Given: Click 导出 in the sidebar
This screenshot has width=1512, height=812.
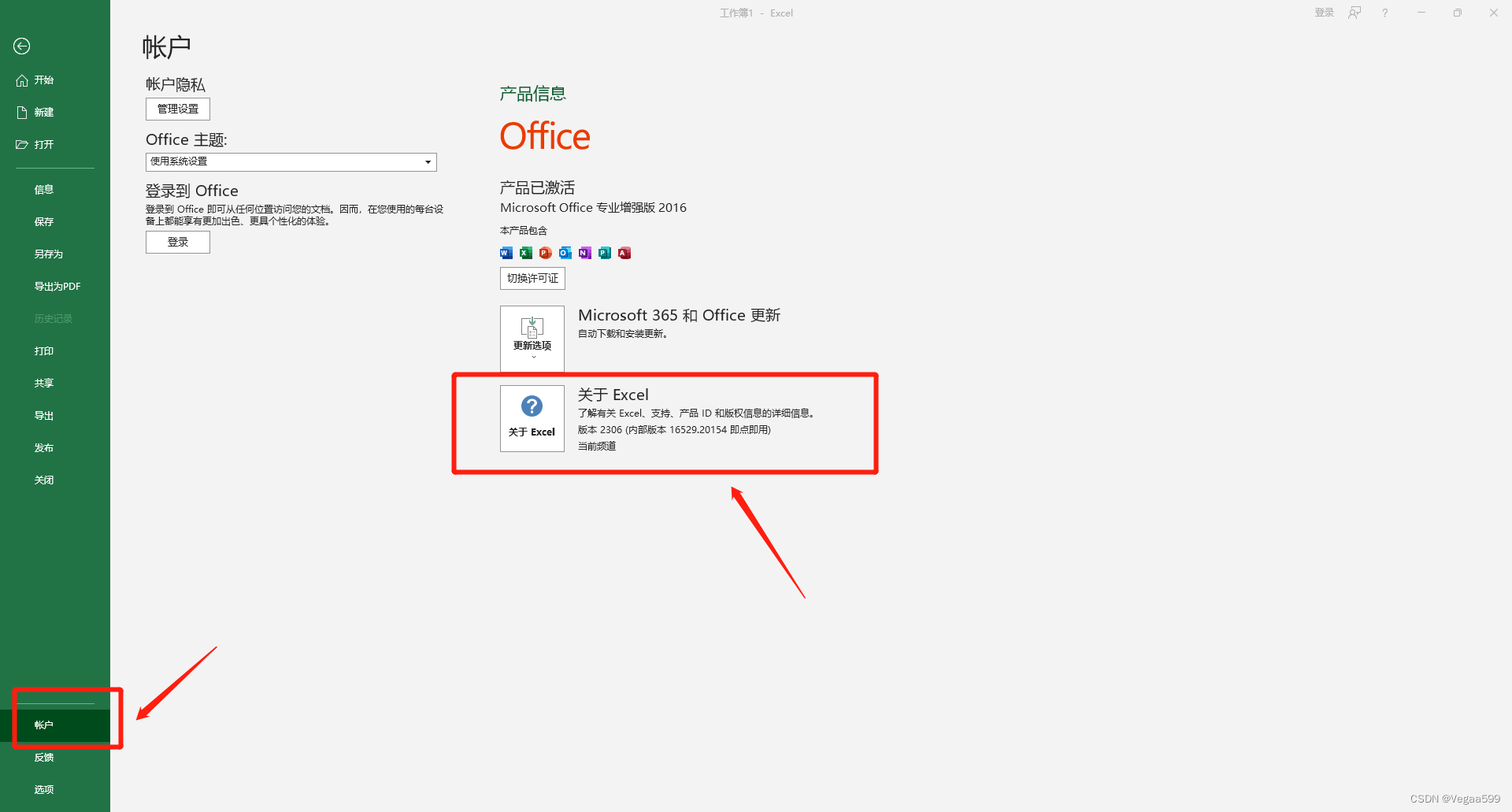Looking at the screenshot, I should (55, 416).
